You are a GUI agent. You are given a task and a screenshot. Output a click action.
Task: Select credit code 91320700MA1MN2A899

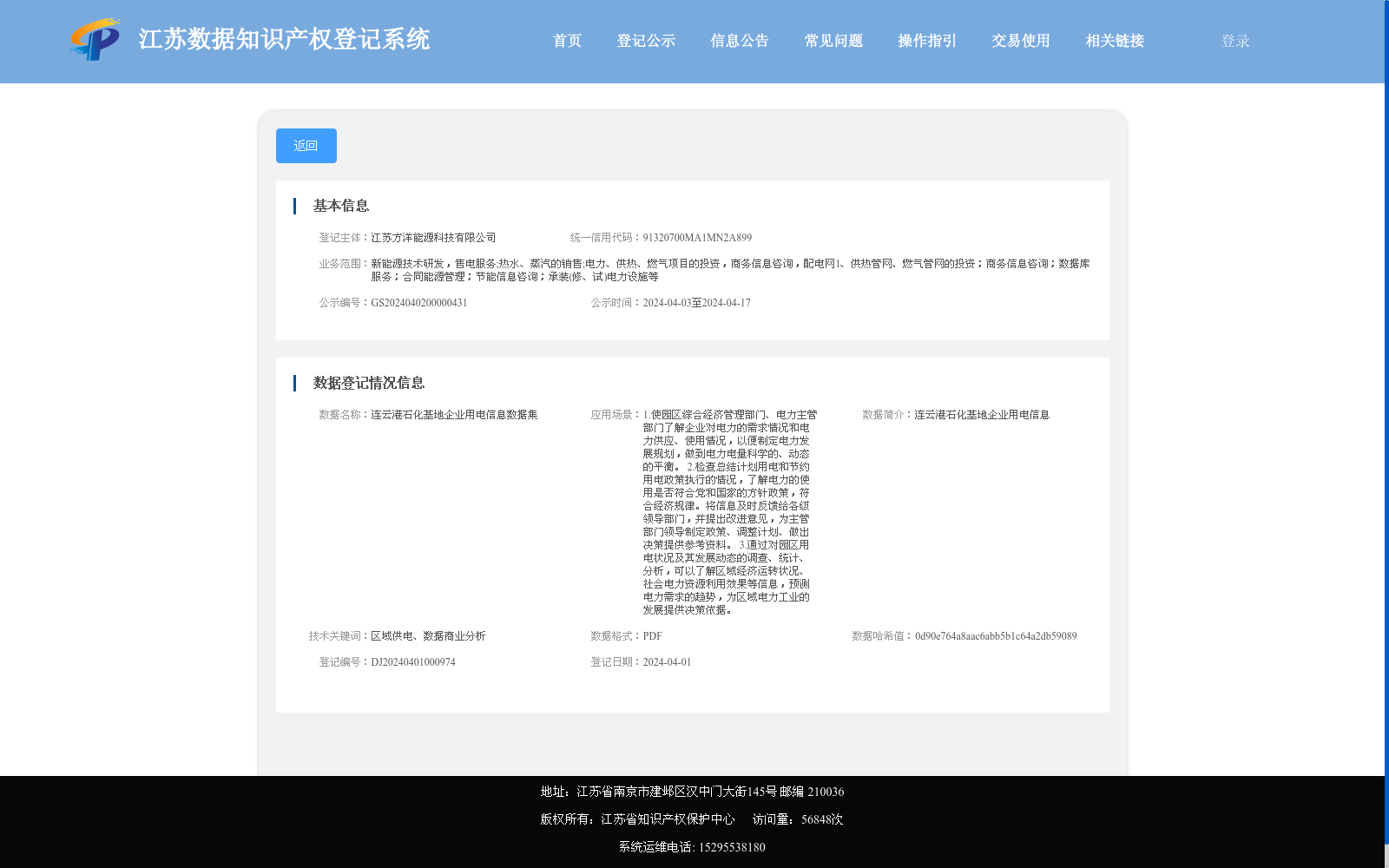[697, 238]
